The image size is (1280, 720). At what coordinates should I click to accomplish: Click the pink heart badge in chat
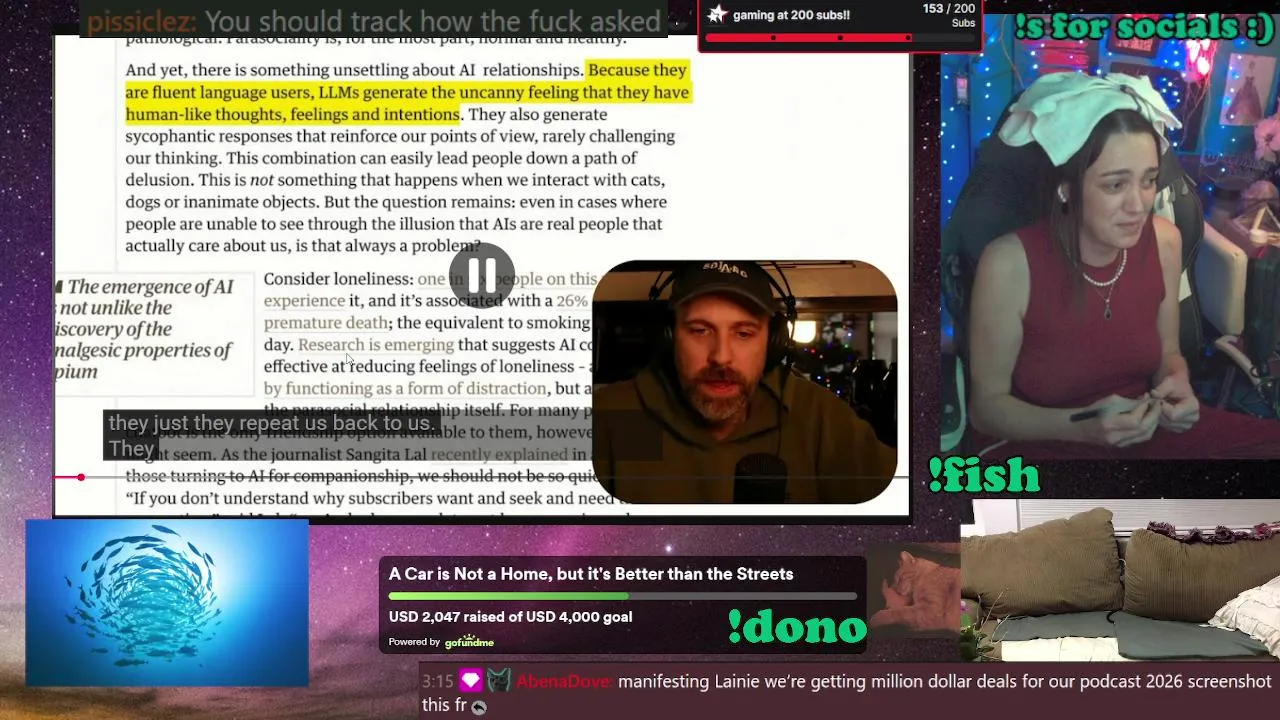pos(471,682)
